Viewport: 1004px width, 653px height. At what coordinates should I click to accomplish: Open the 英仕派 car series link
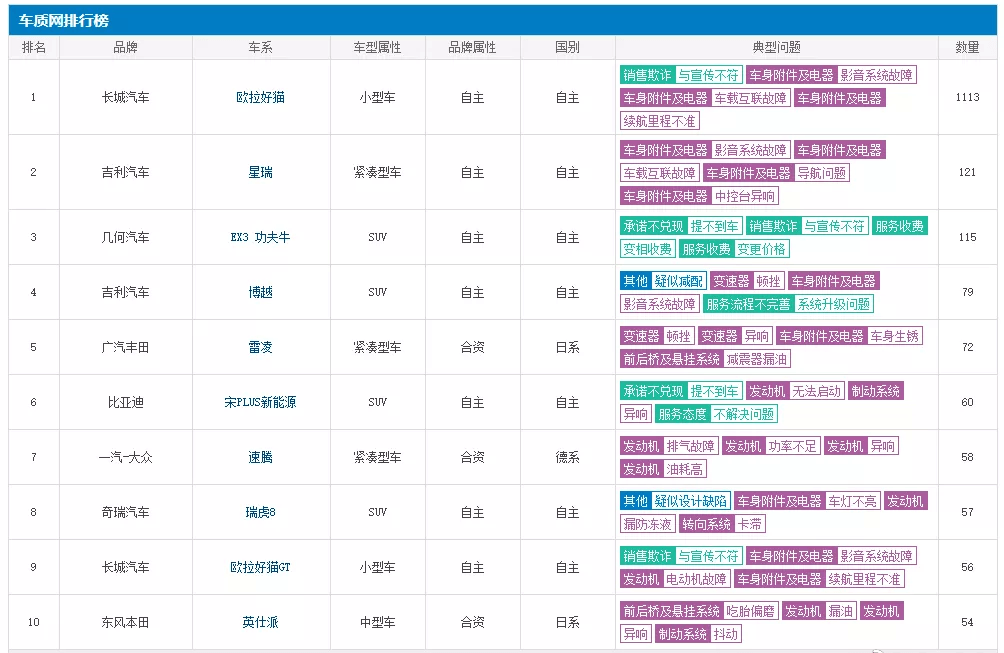[260, 622]
